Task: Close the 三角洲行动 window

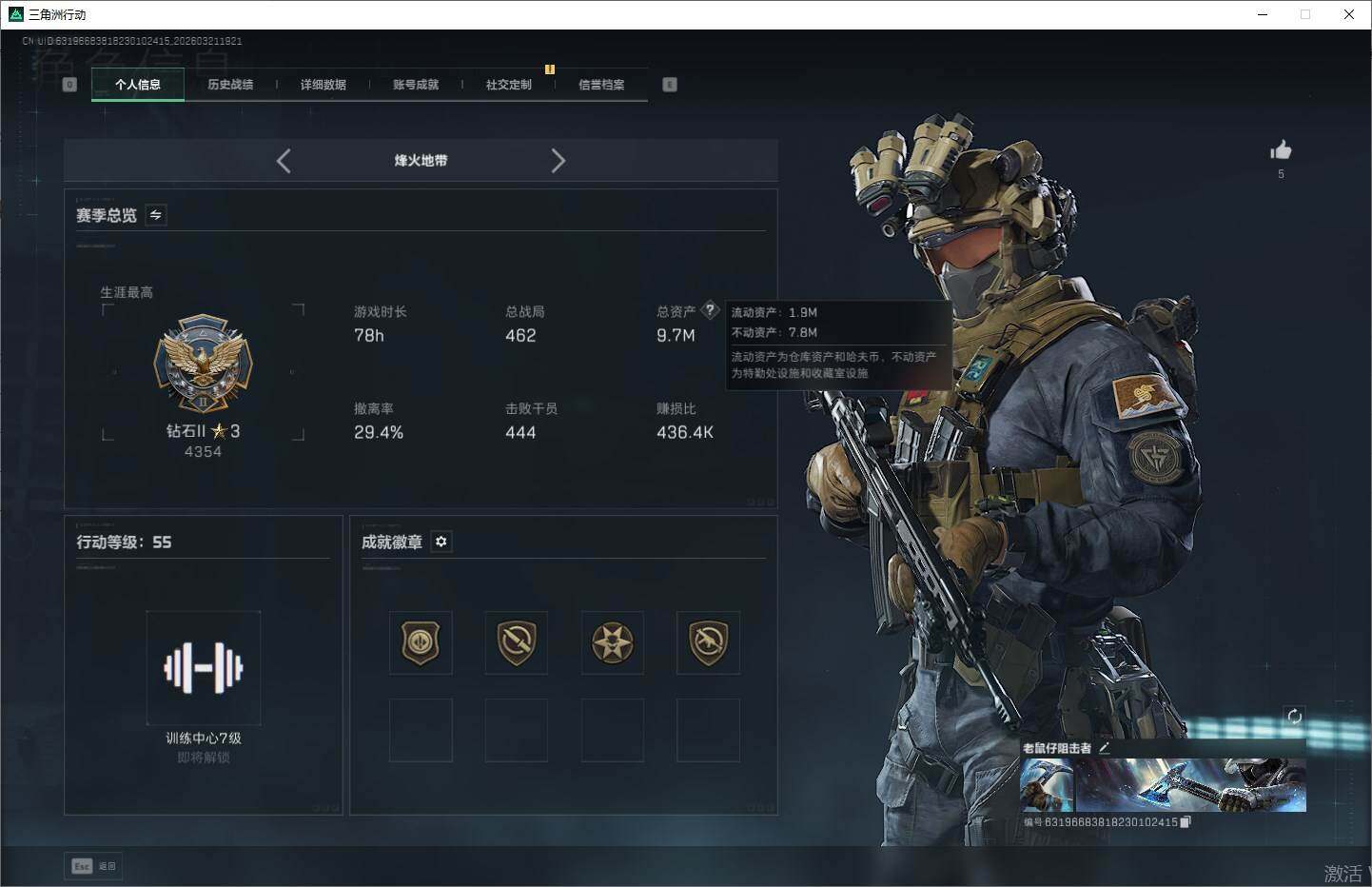Action: tap(1349, 14)
